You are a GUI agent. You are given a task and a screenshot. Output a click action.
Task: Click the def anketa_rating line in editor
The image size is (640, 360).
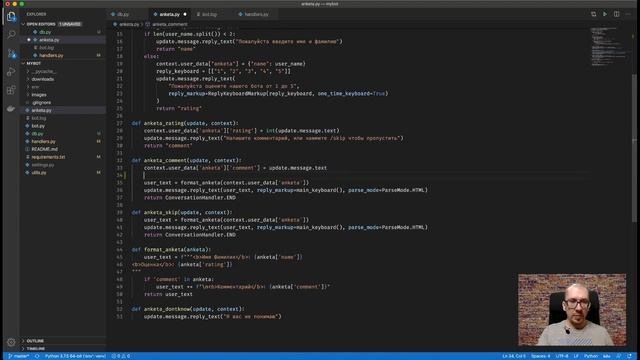(x=185, y=123)
